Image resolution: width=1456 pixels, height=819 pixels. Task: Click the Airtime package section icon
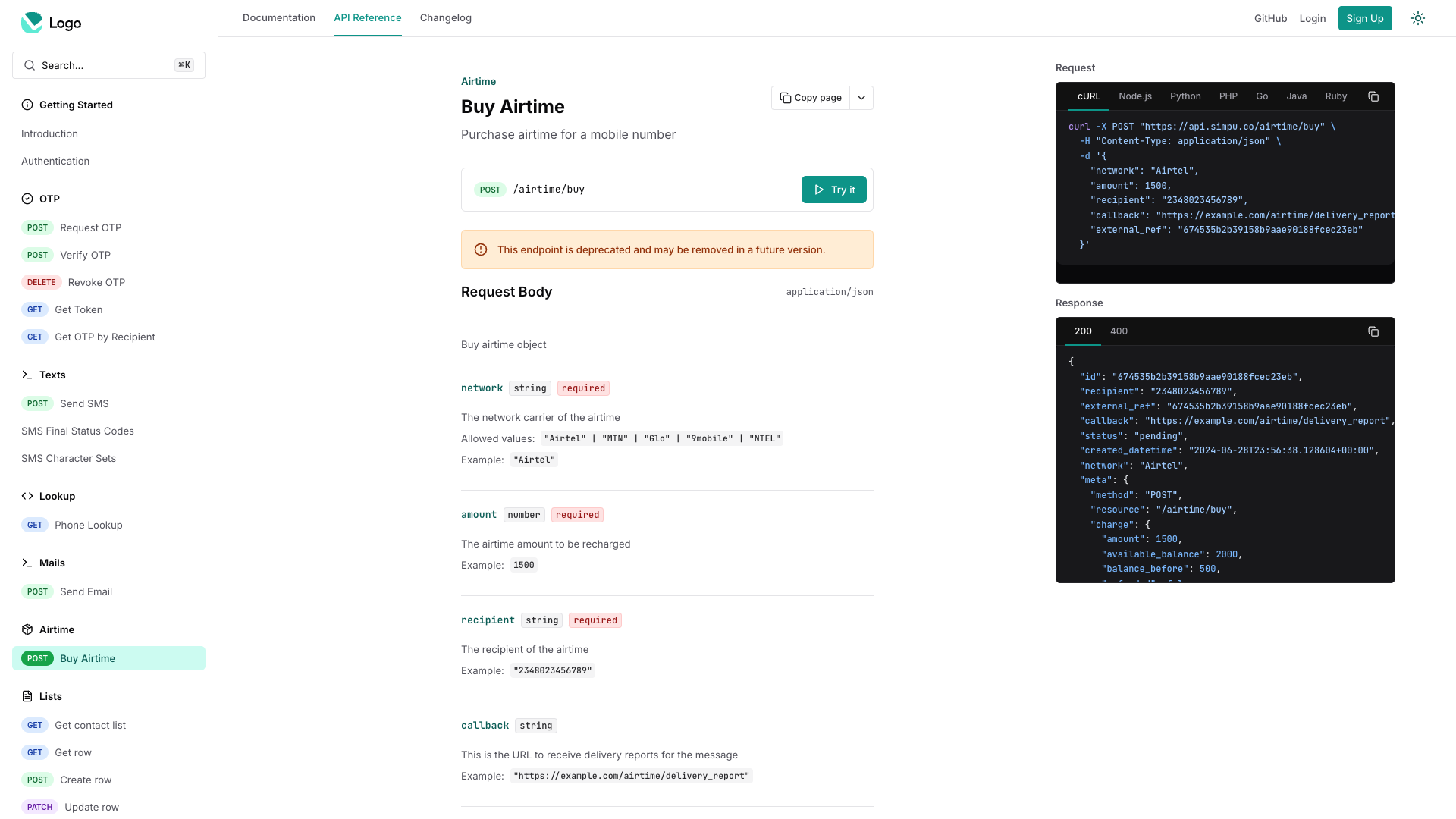pos(27,629)
